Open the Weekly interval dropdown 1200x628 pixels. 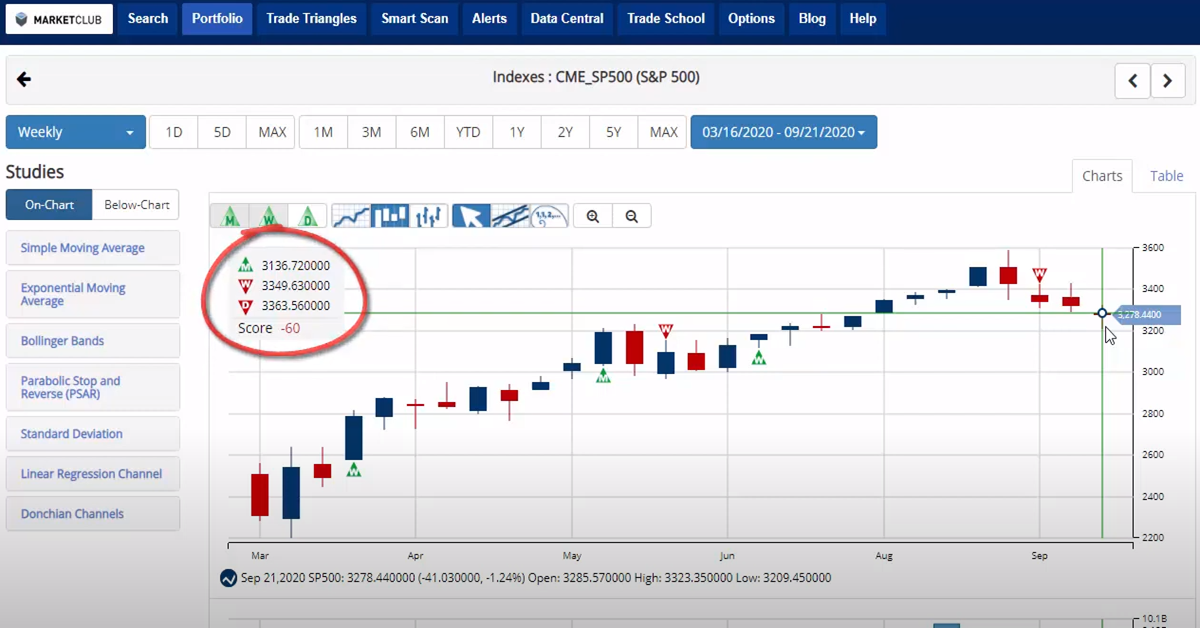[75, 132]
